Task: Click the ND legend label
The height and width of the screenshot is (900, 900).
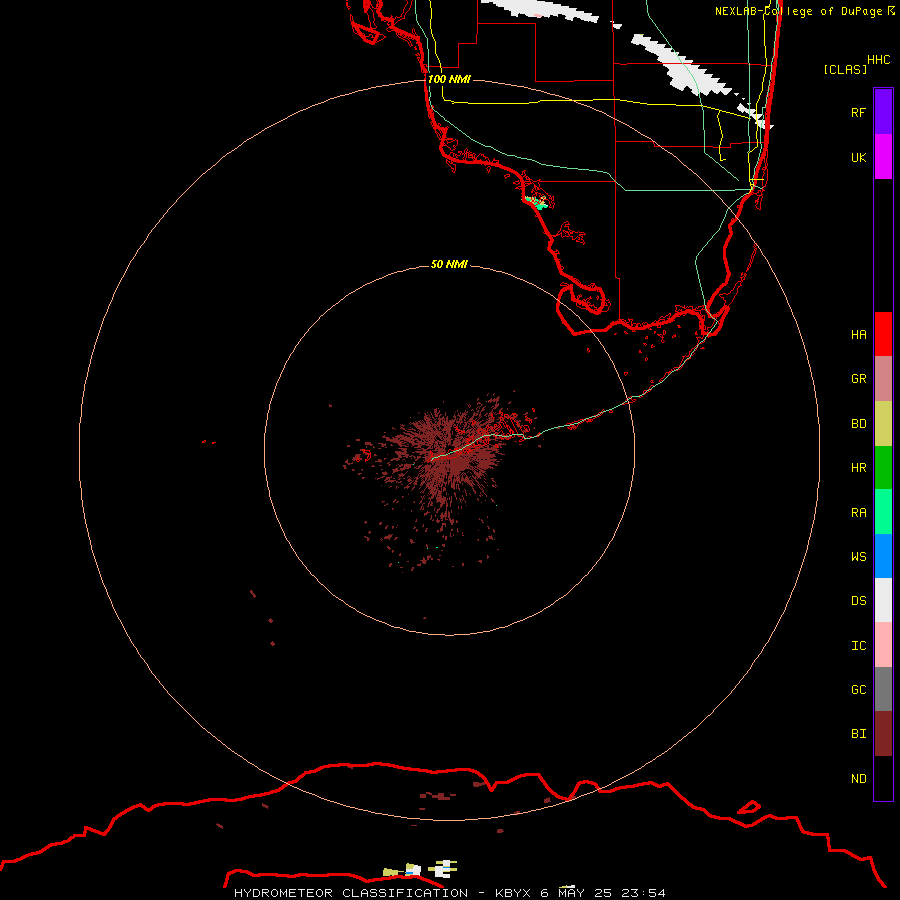Action: click(858, 778)
